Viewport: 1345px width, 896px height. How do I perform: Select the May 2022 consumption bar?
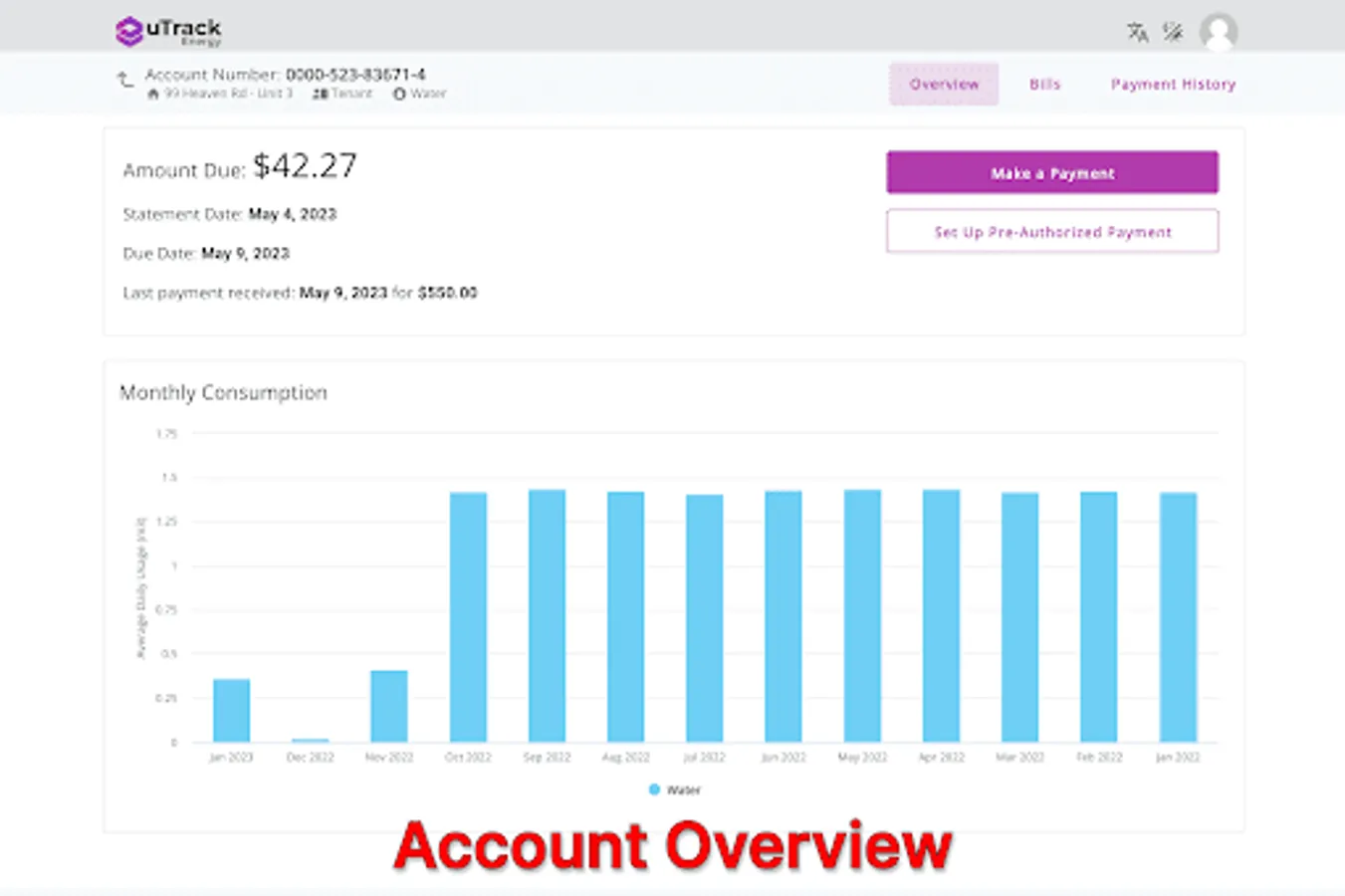[862, 616]
